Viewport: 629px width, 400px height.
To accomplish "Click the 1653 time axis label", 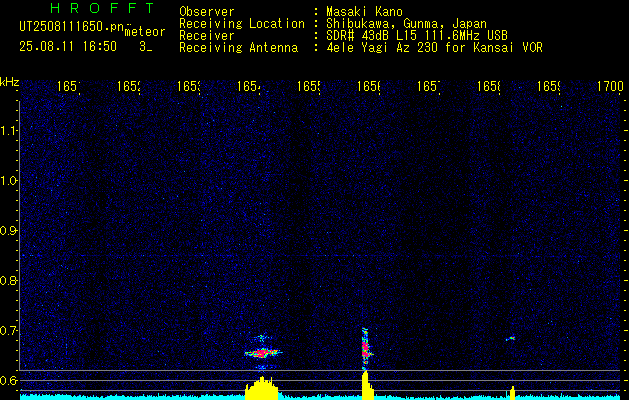I will [189, 86].
